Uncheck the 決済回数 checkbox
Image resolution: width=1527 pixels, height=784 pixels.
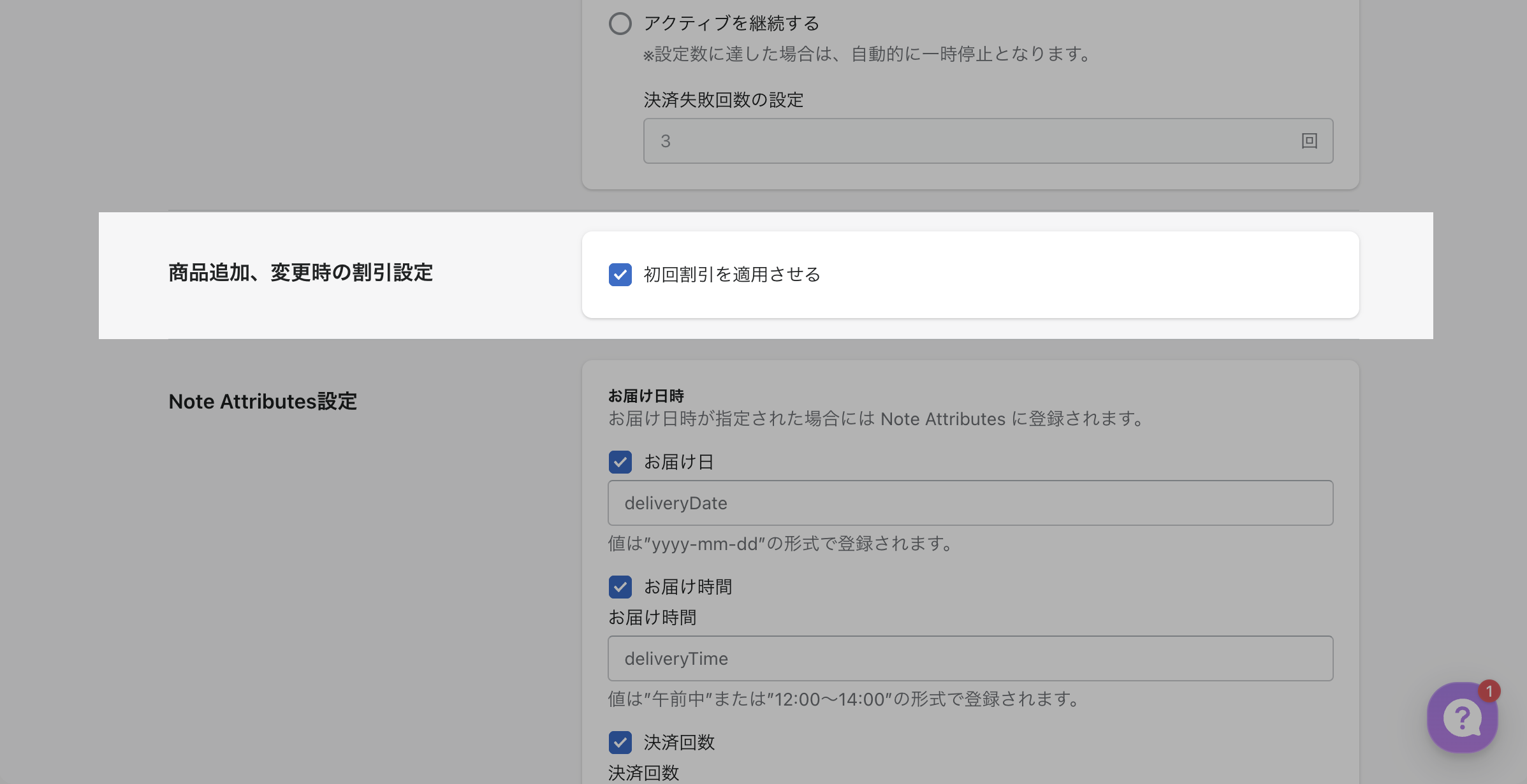pyautogui.click(x=620, y=743)
